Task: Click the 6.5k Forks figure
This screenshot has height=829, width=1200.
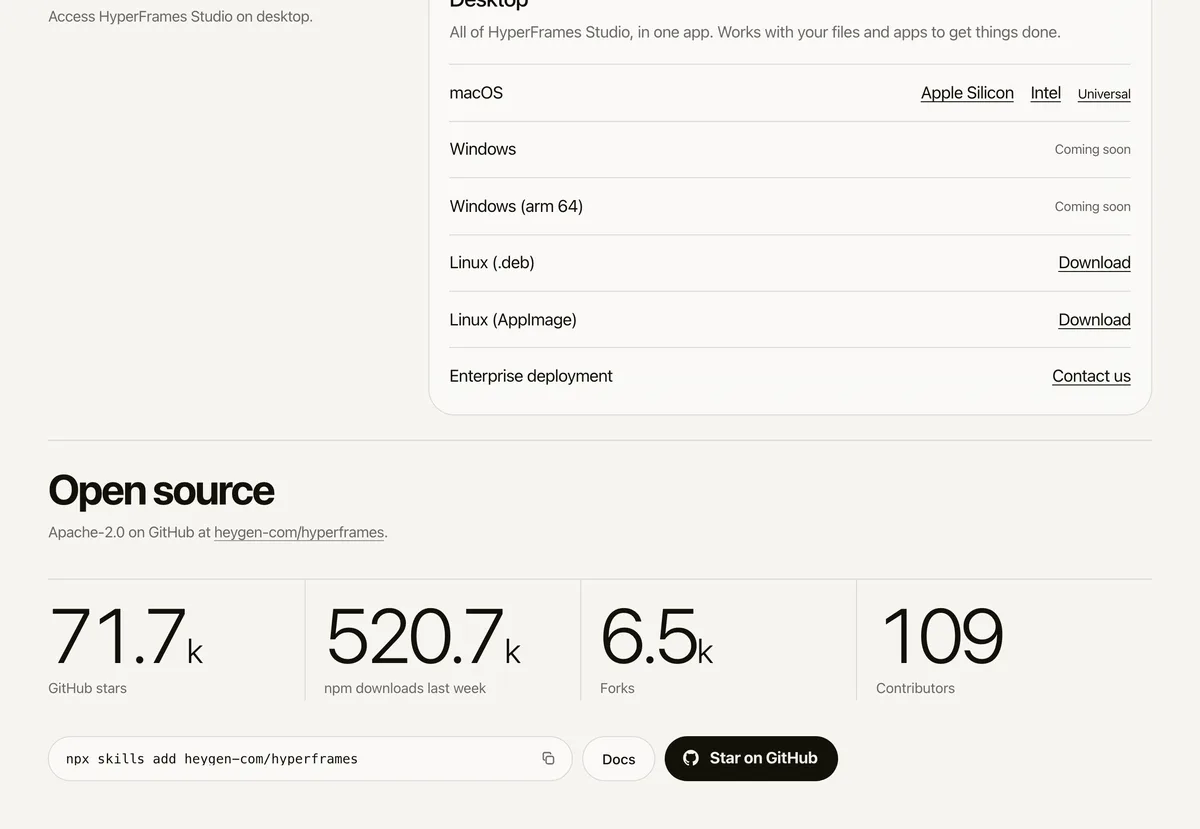Action: (657, 636)
